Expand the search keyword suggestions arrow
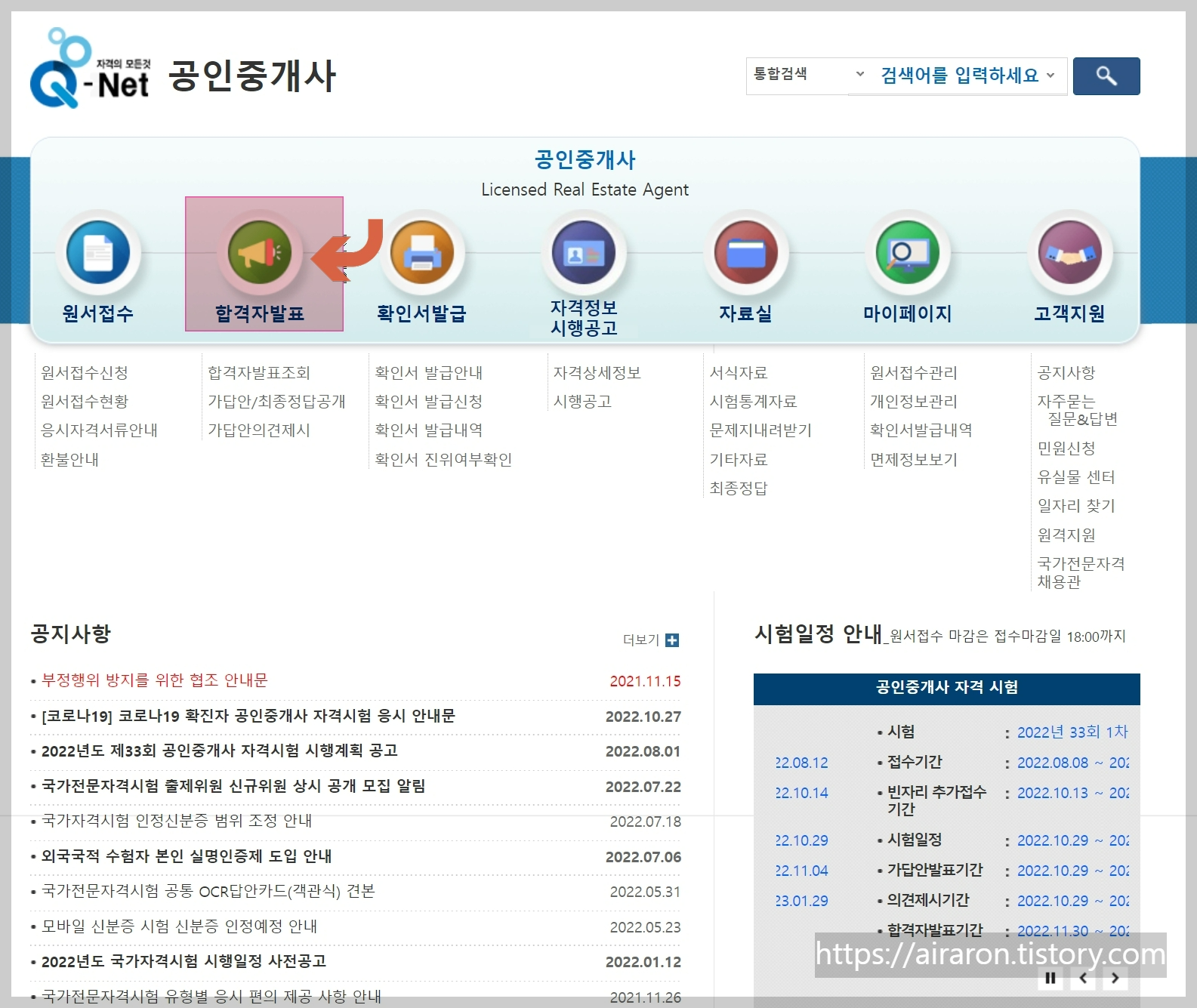The width and height of the screenshot is (1197, 1008). (x=1050, y=76)
